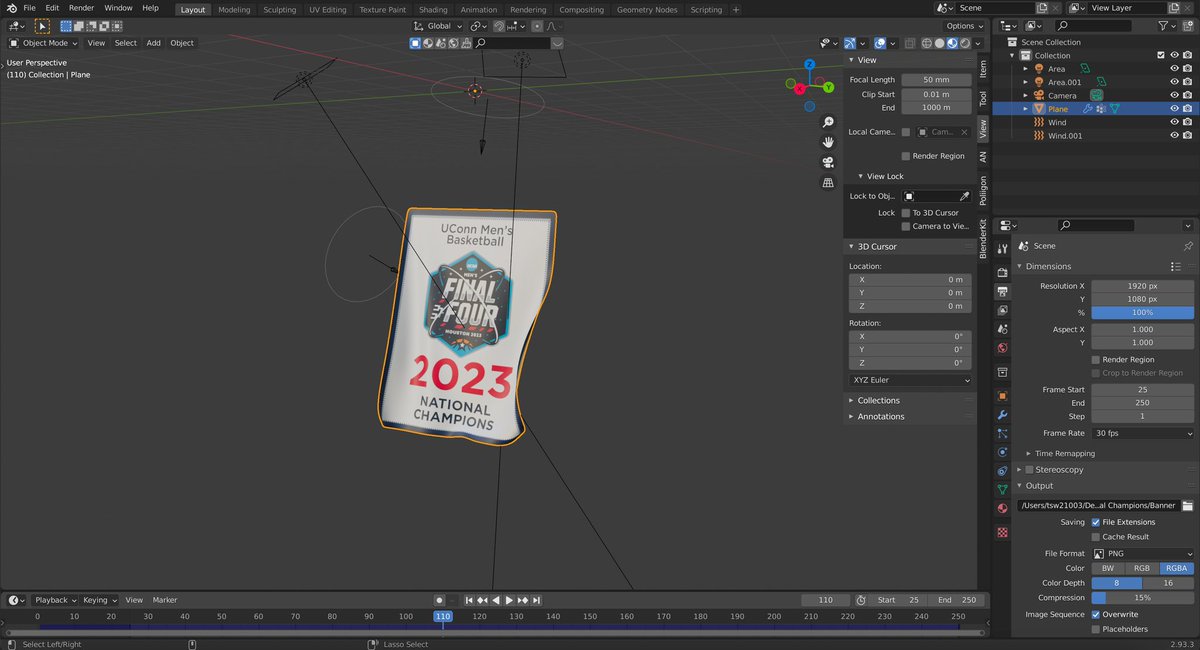Toggle auto keying record button
Viewport: 1200px width, 650px height.
point(439,600)
